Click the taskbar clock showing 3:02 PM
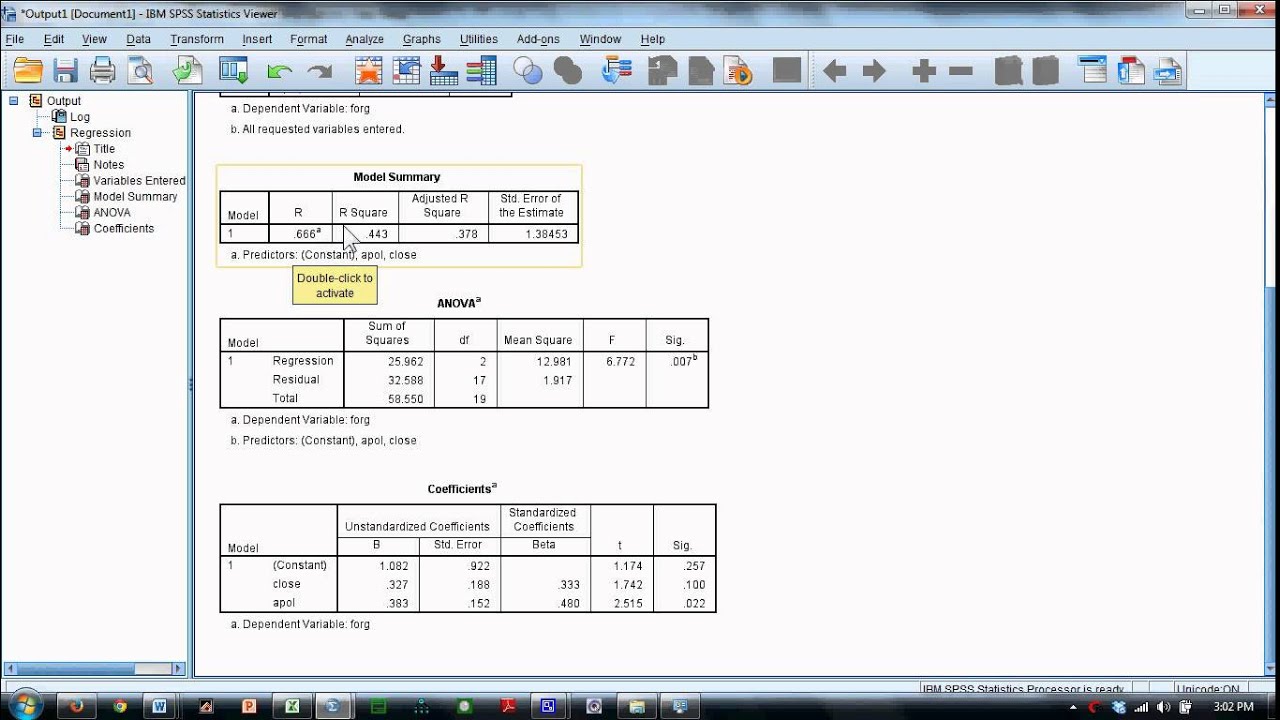Viewport: 1280px width, 720px height. 1233,706
